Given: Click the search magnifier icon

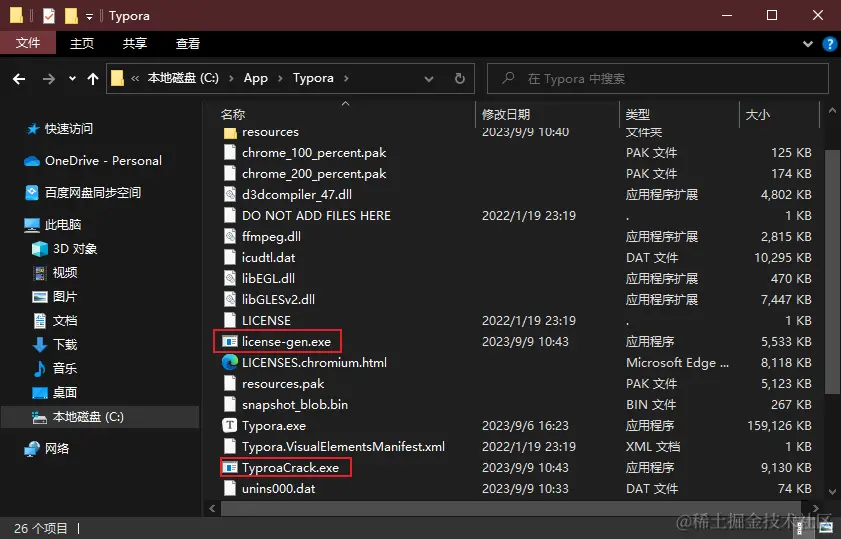Looking at the screenshot, I should 507,78.
